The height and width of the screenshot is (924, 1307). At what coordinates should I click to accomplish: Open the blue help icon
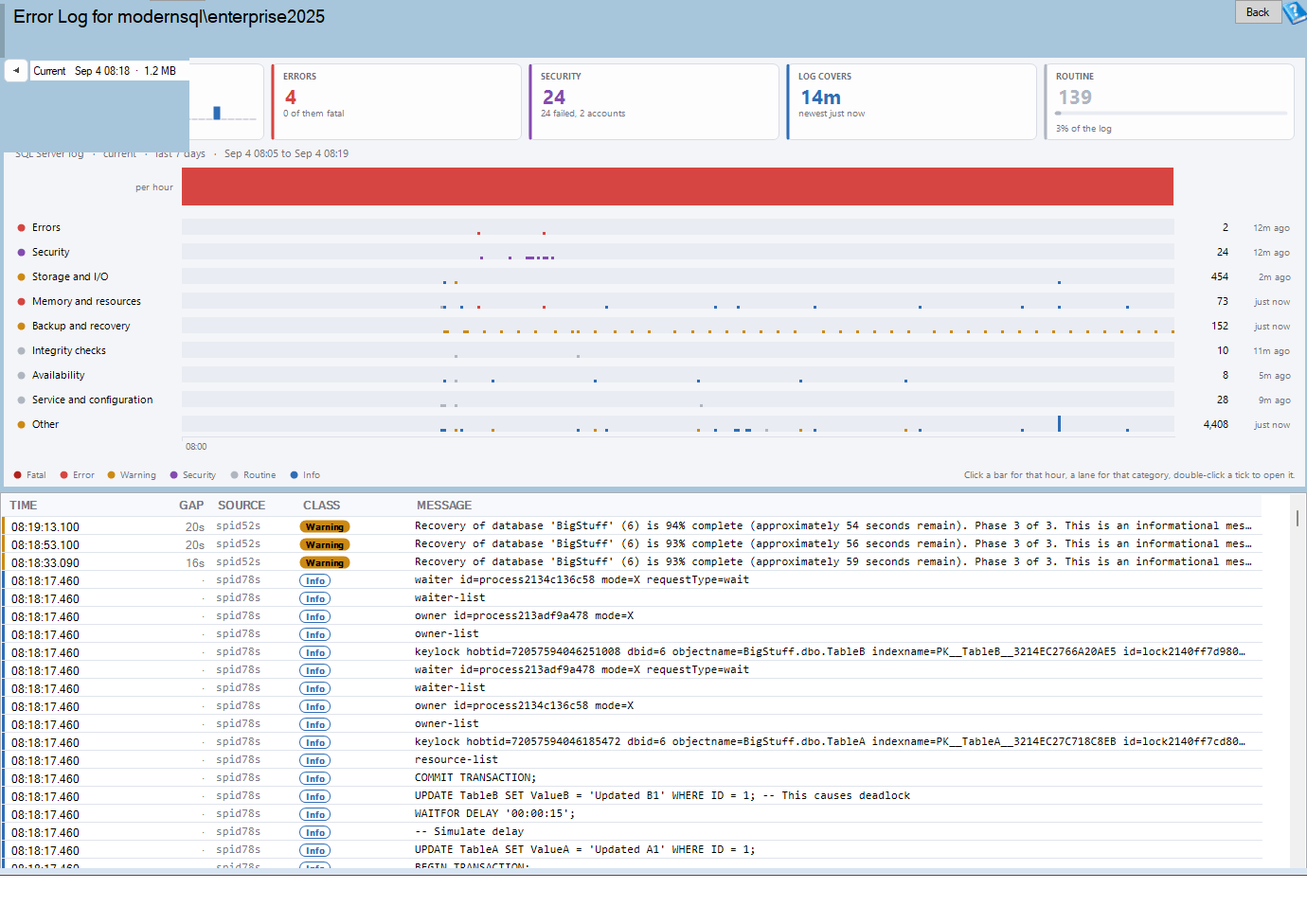point(1295,12)
